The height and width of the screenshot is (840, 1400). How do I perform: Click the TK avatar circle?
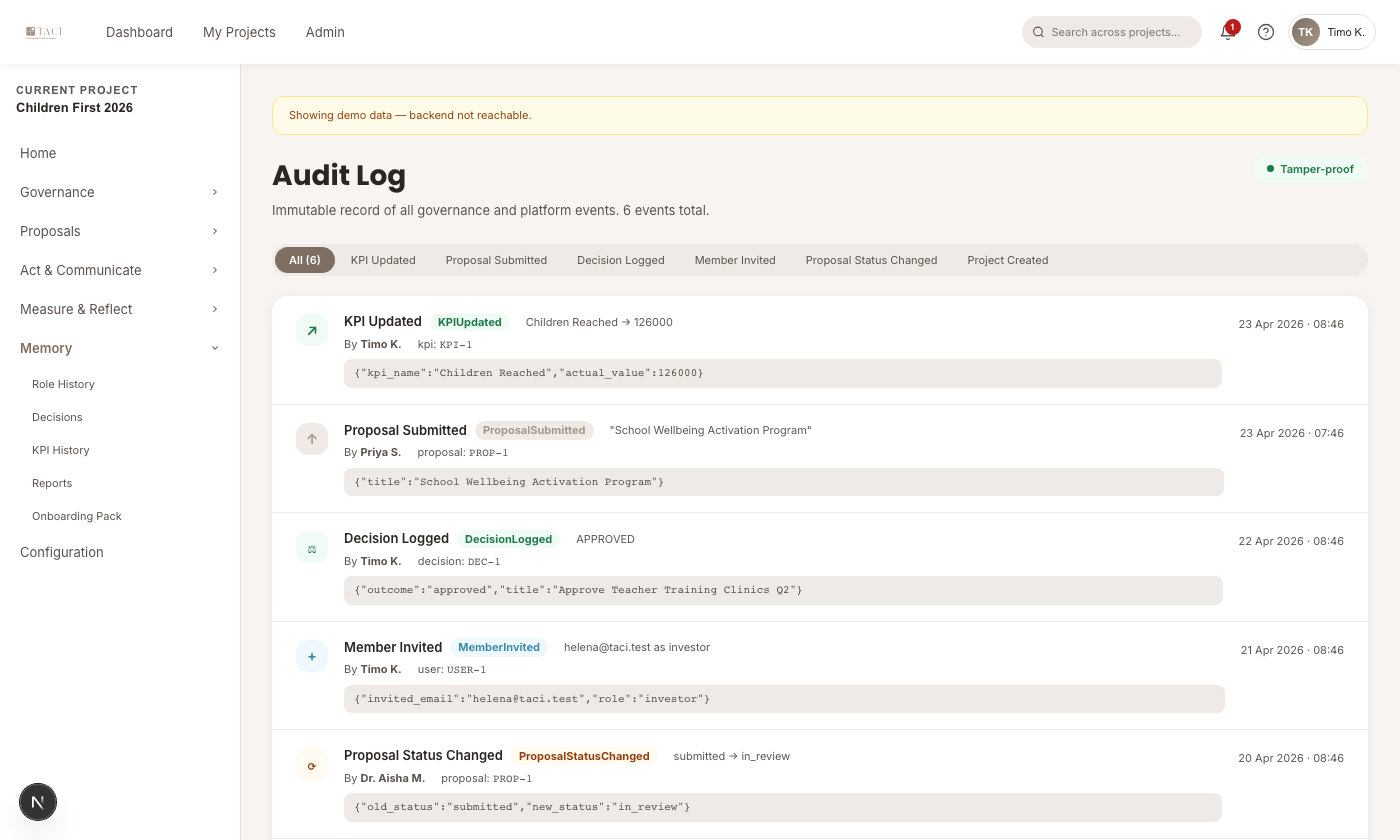(x=1305, y=32)
